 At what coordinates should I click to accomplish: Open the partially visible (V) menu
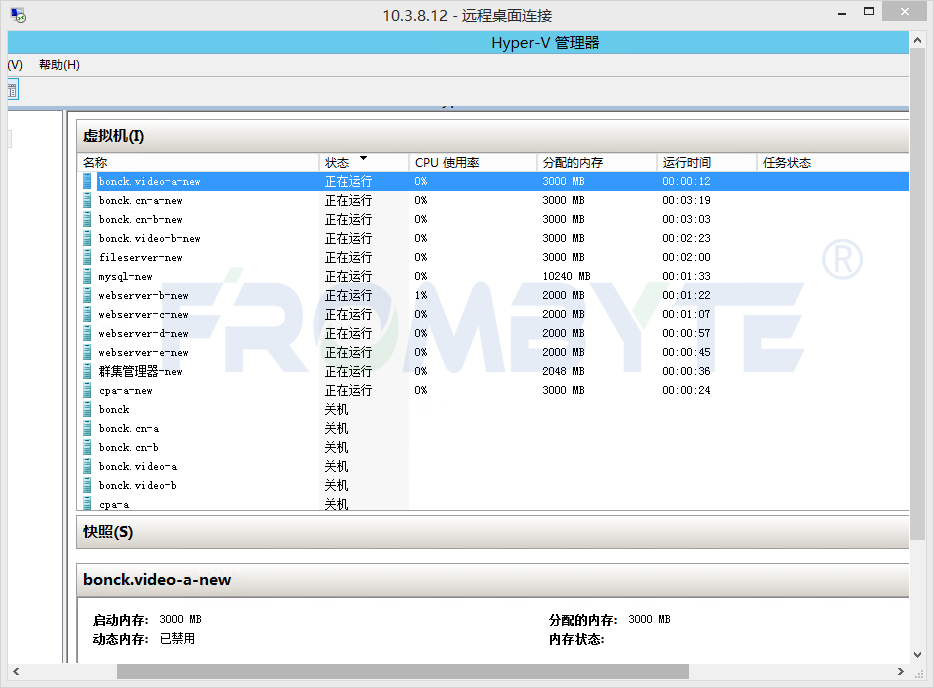pos(15,64)
